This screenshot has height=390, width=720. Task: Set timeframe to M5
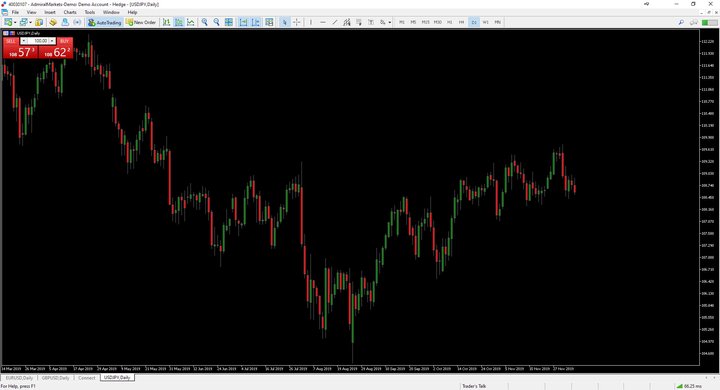click(x=413, y=22)
